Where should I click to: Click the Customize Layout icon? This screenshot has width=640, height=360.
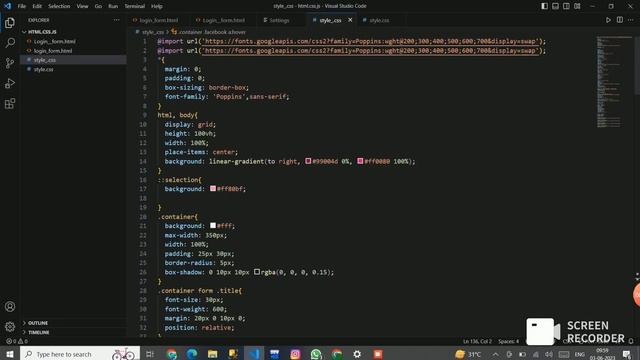[577, 6]
